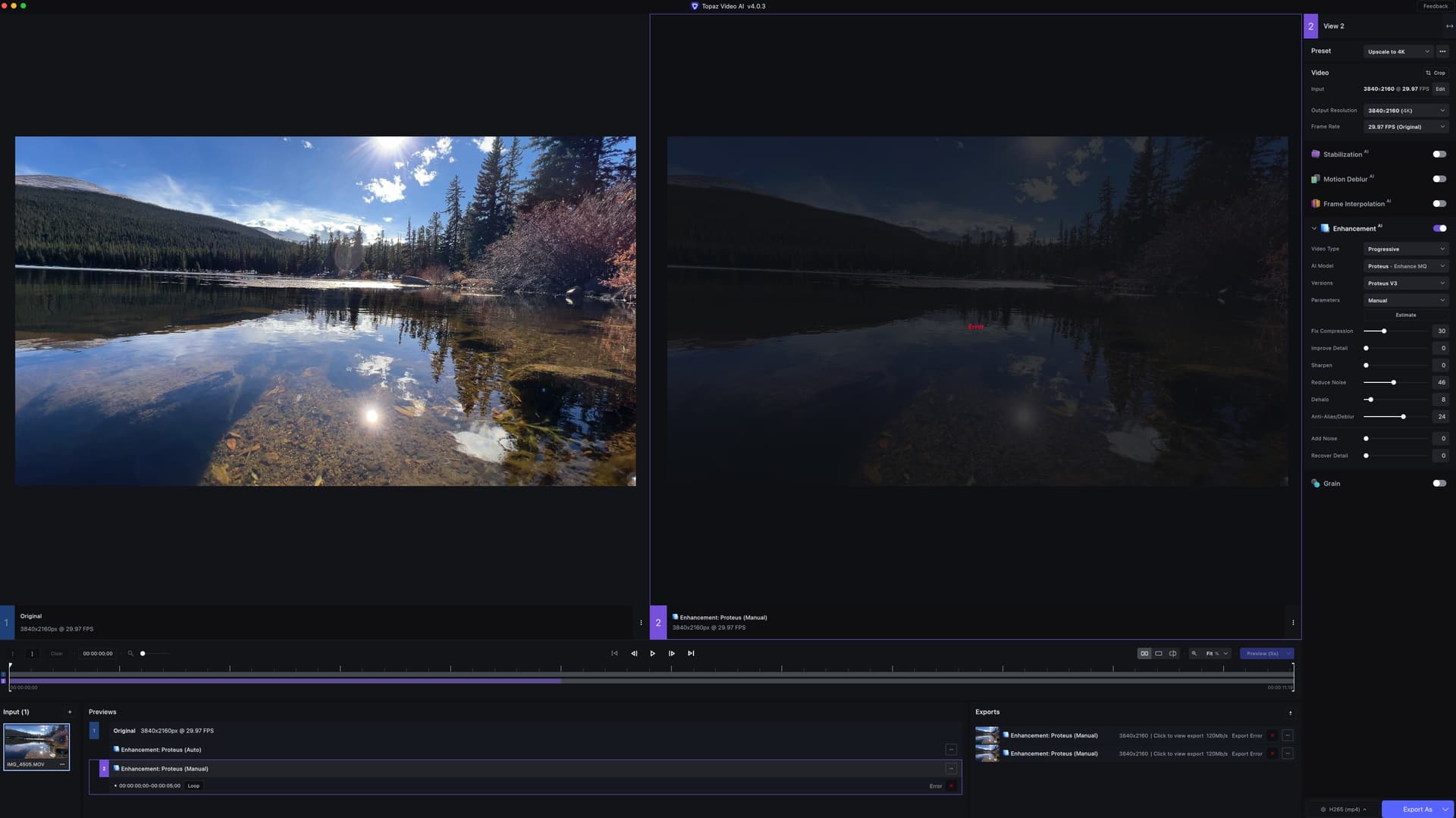Open the Exports upload arrow icon

click(x=1290, y=713)
